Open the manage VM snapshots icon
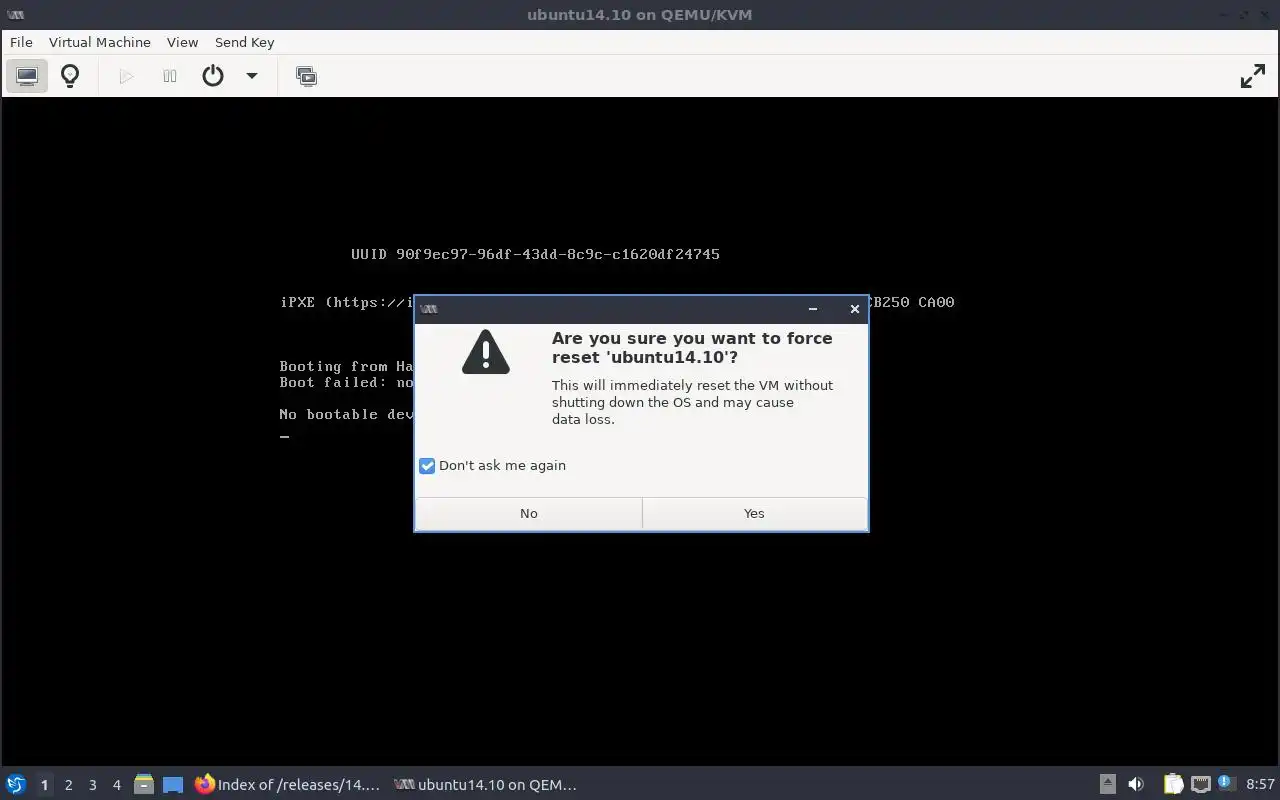Image resolution: width=1280 pixels, height=800 pixels. [307, 76]
